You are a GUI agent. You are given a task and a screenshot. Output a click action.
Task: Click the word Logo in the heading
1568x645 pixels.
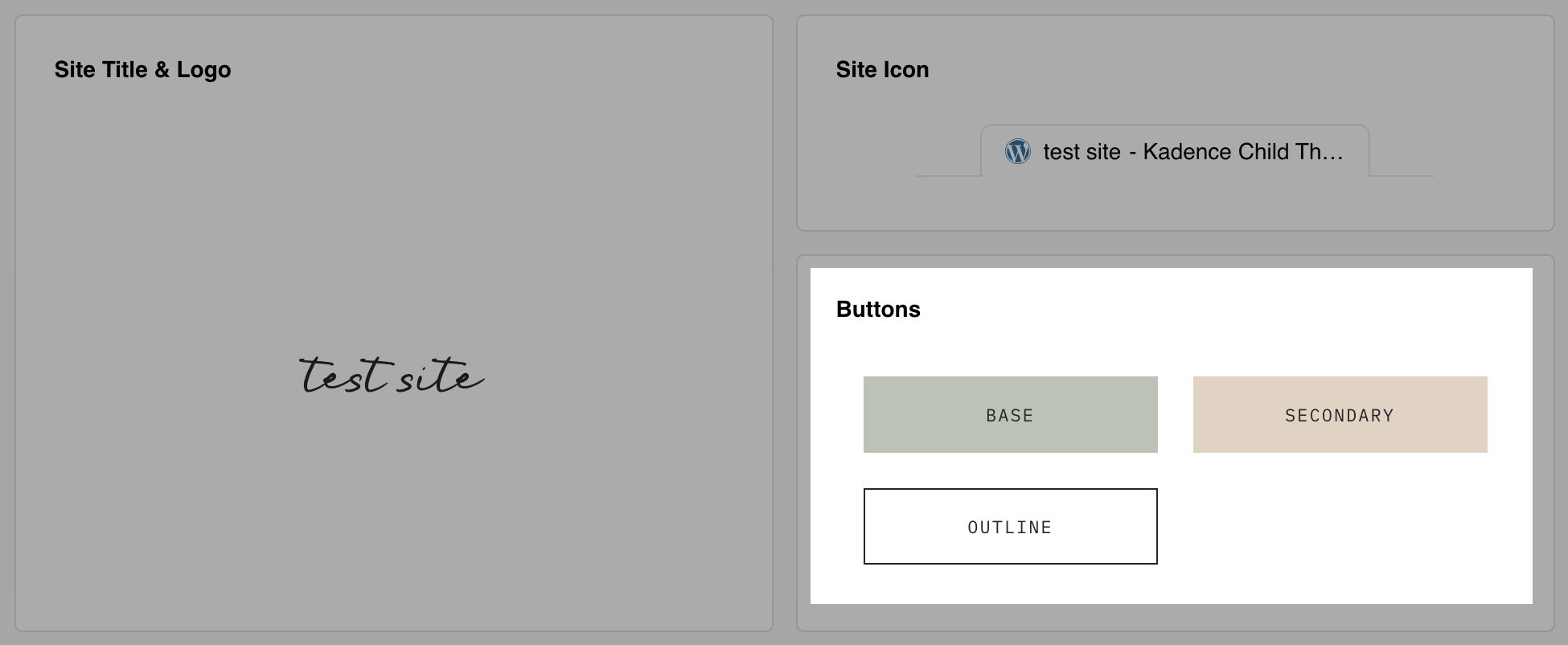203,71
